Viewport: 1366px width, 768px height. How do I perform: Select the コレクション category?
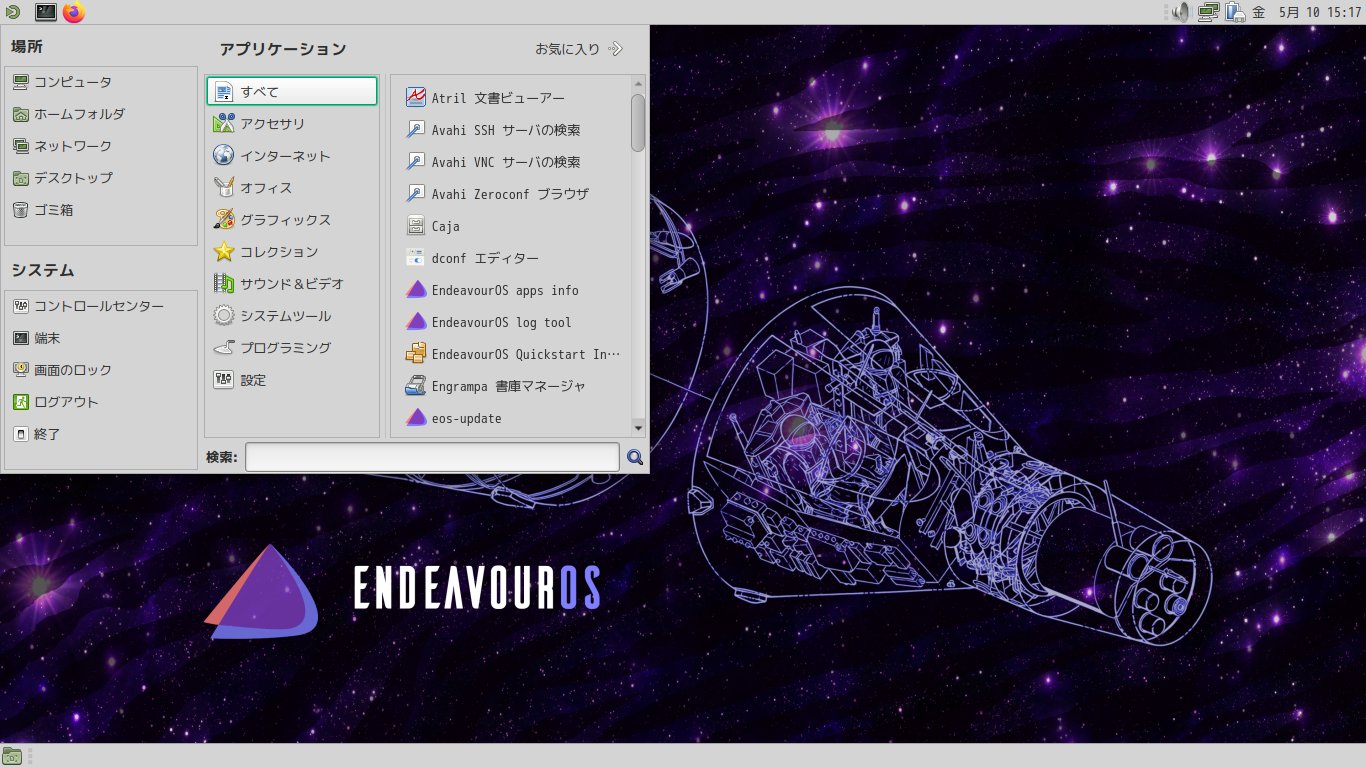tap(292, 252)
